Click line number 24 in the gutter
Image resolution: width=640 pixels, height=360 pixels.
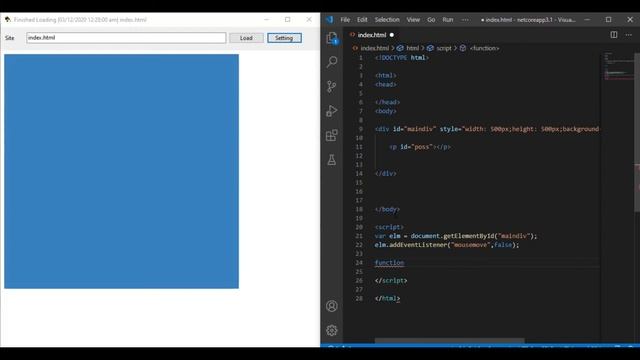click(x=359, y=262)
